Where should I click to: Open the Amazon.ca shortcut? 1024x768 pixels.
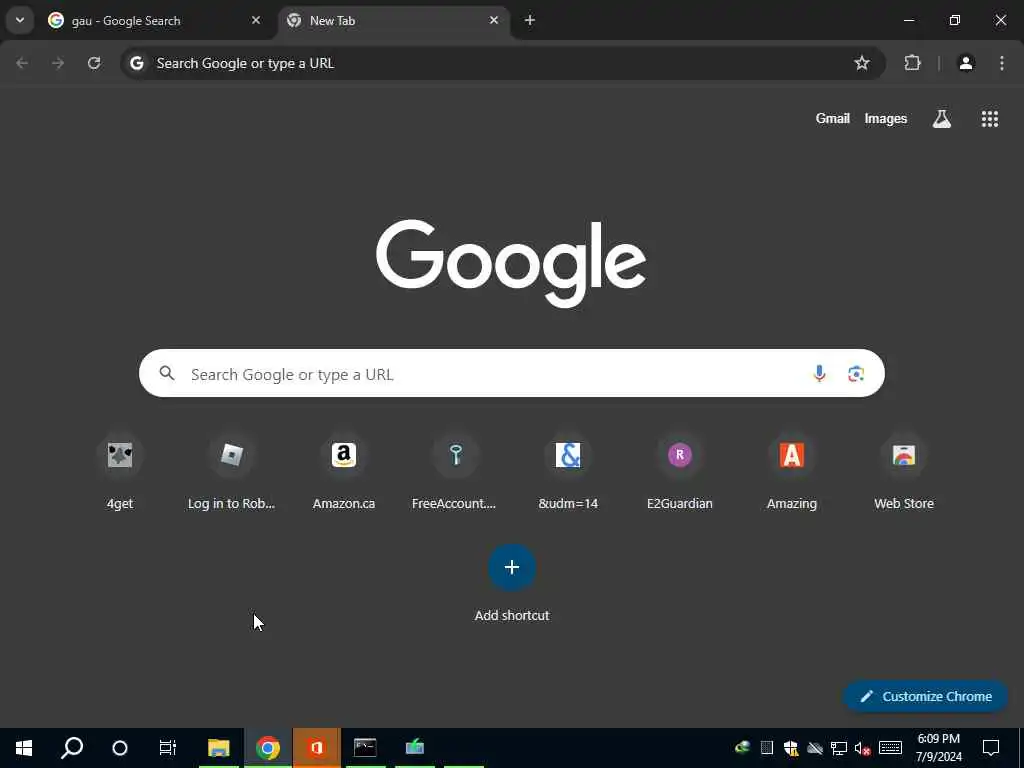pos(344,472)
